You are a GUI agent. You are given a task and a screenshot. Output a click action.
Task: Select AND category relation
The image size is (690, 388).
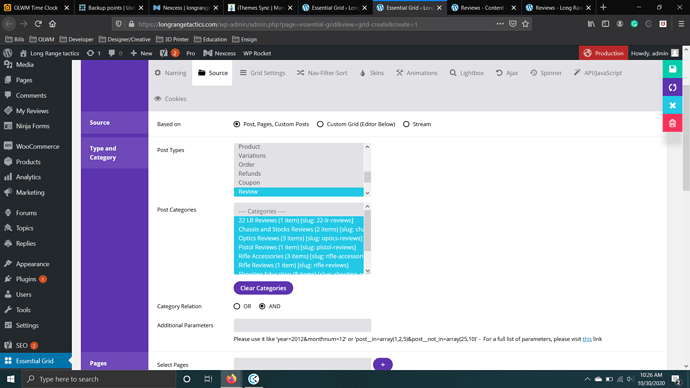(x=262, y=306)
